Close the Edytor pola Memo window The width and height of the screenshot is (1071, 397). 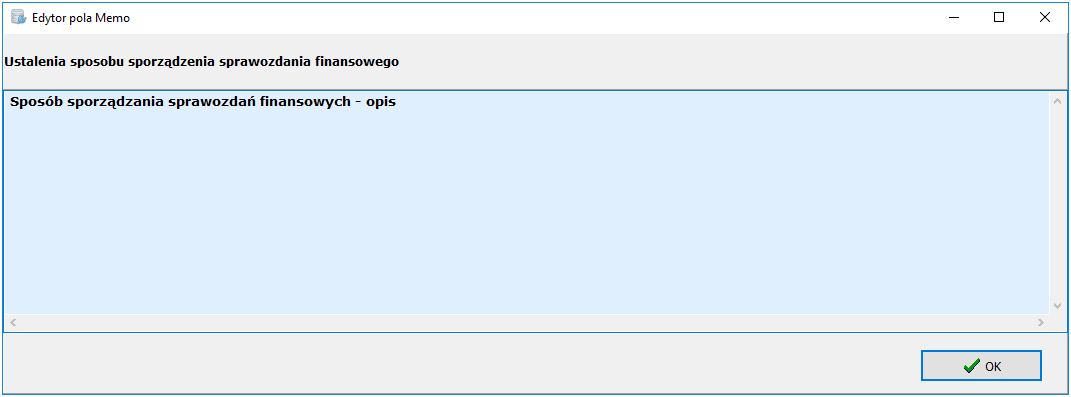(1044, 18)
